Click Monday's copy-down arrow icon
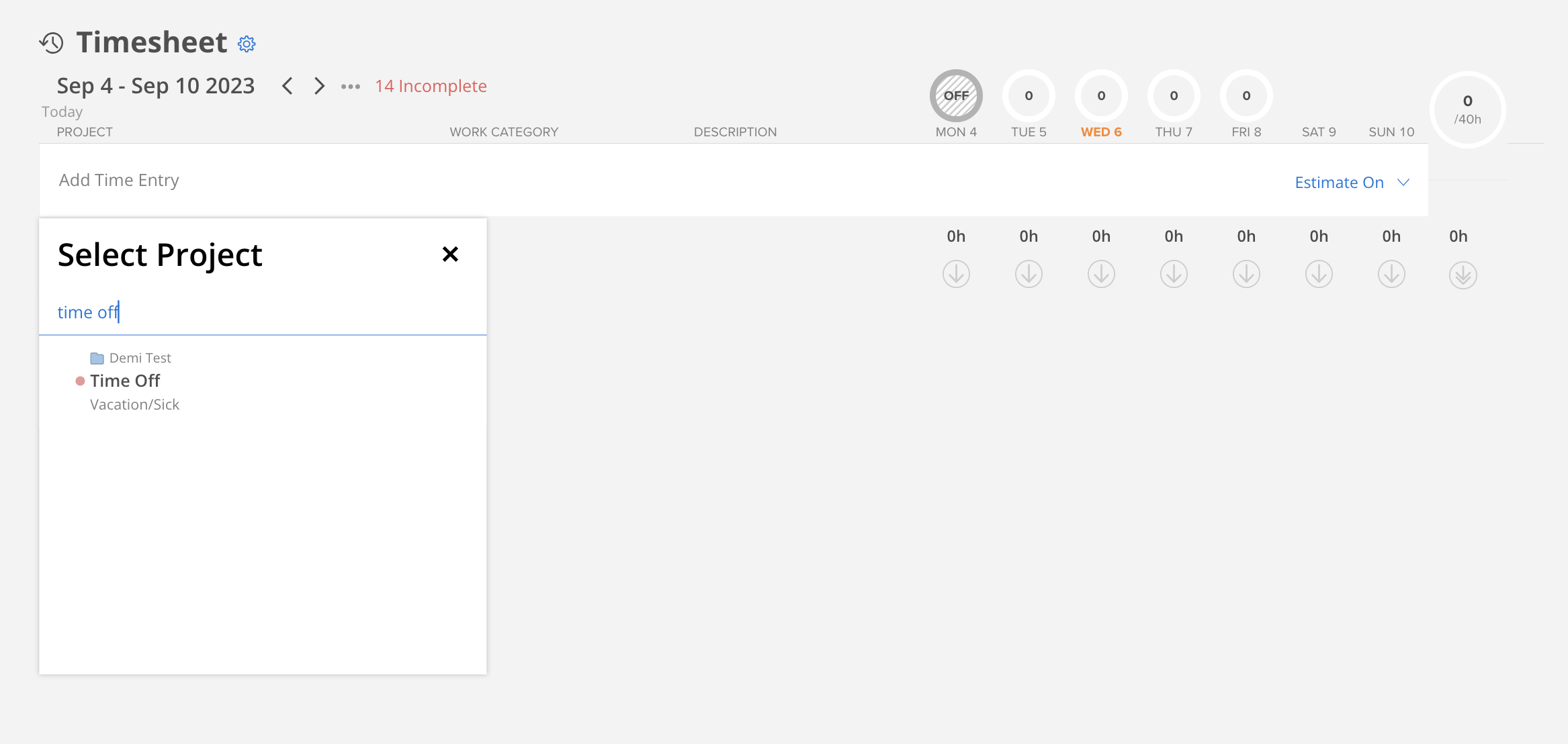 (x=956, y=275)
